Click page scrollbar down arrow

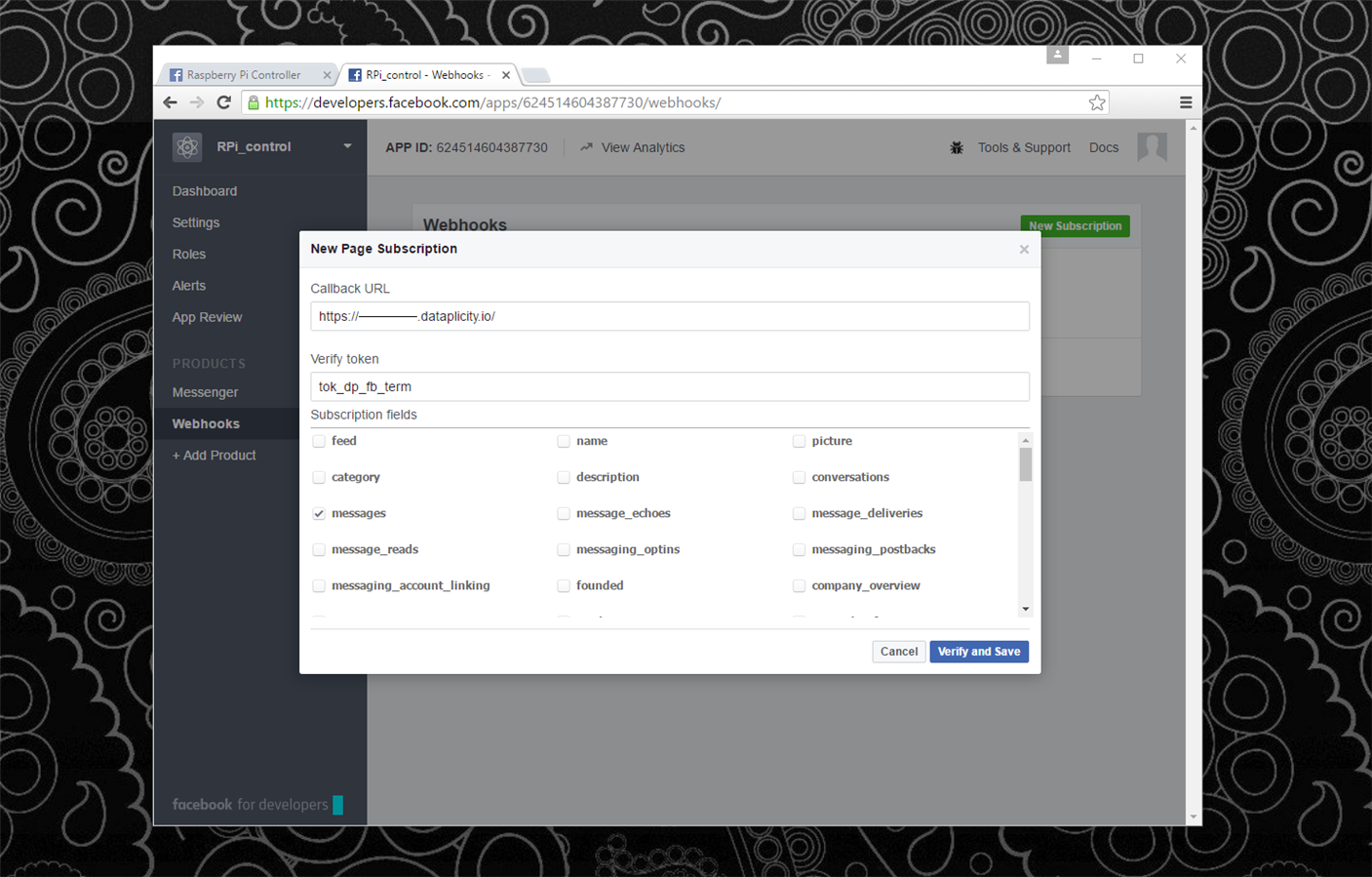click(x=1194, y=817)
